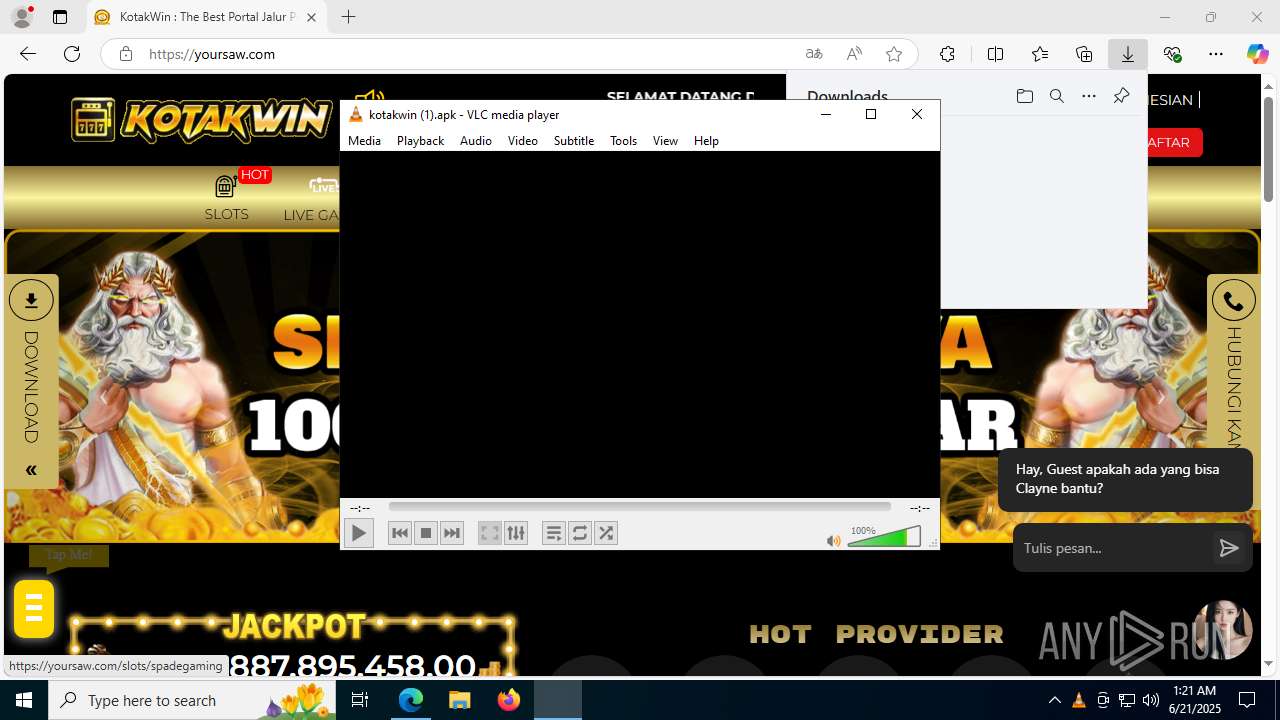
Task: Open more options in Downloads panel
Action: pos(1089,96)
